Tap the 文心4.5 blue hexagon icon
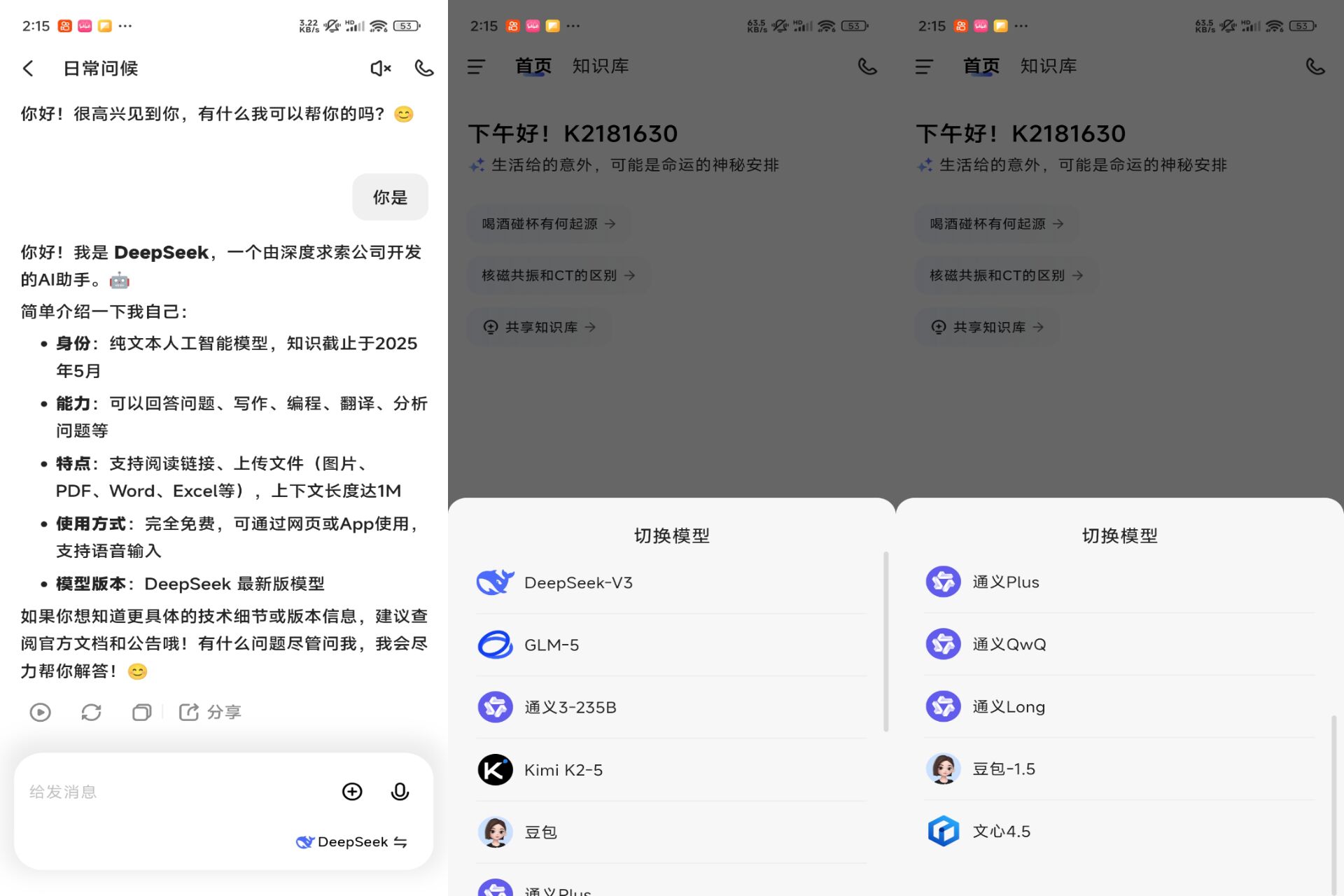The height and width of the screenshot is (896, 1344). tap(943, 831)
